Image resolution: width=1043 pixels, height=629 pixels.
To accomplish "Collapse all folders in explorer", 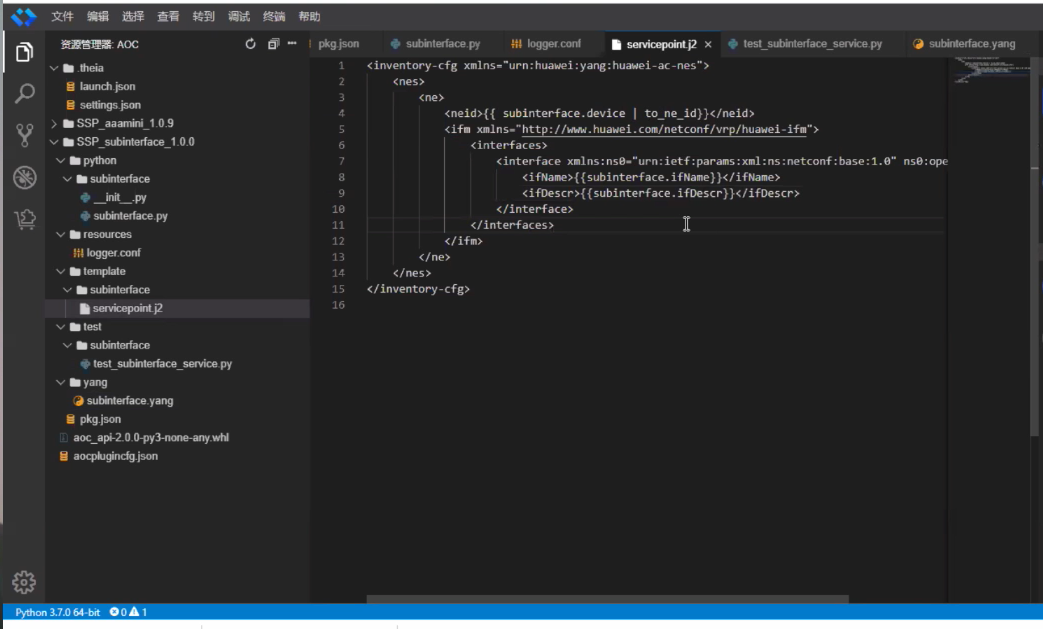I will [273, 44].
